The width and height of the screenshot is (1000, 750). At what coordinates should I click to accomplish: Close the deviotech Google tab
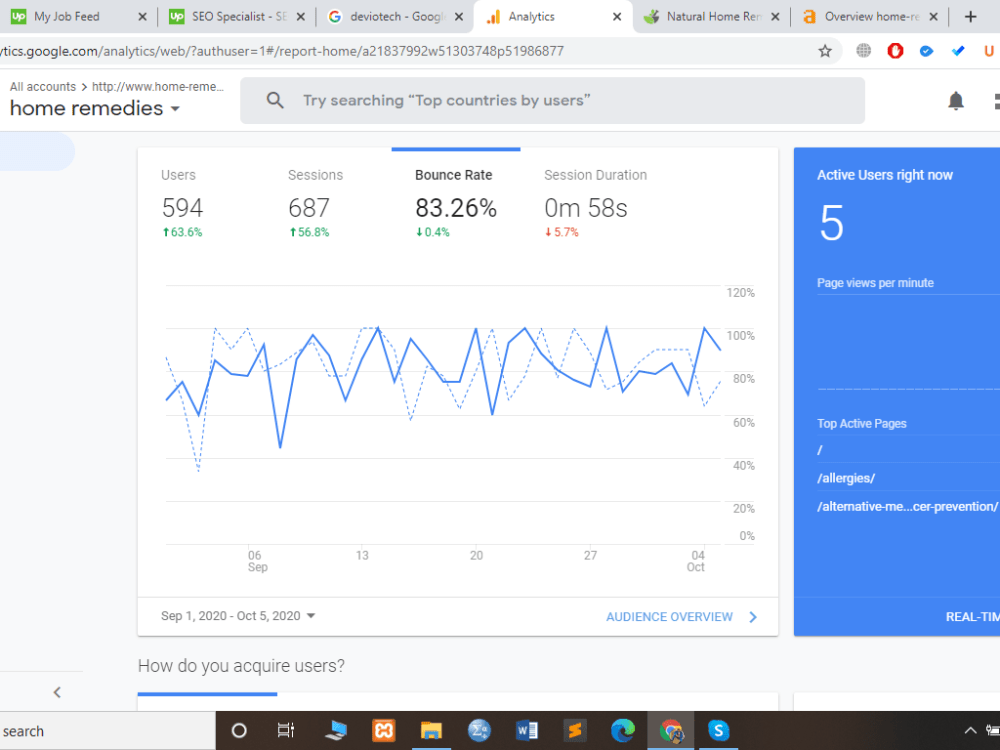459,17
